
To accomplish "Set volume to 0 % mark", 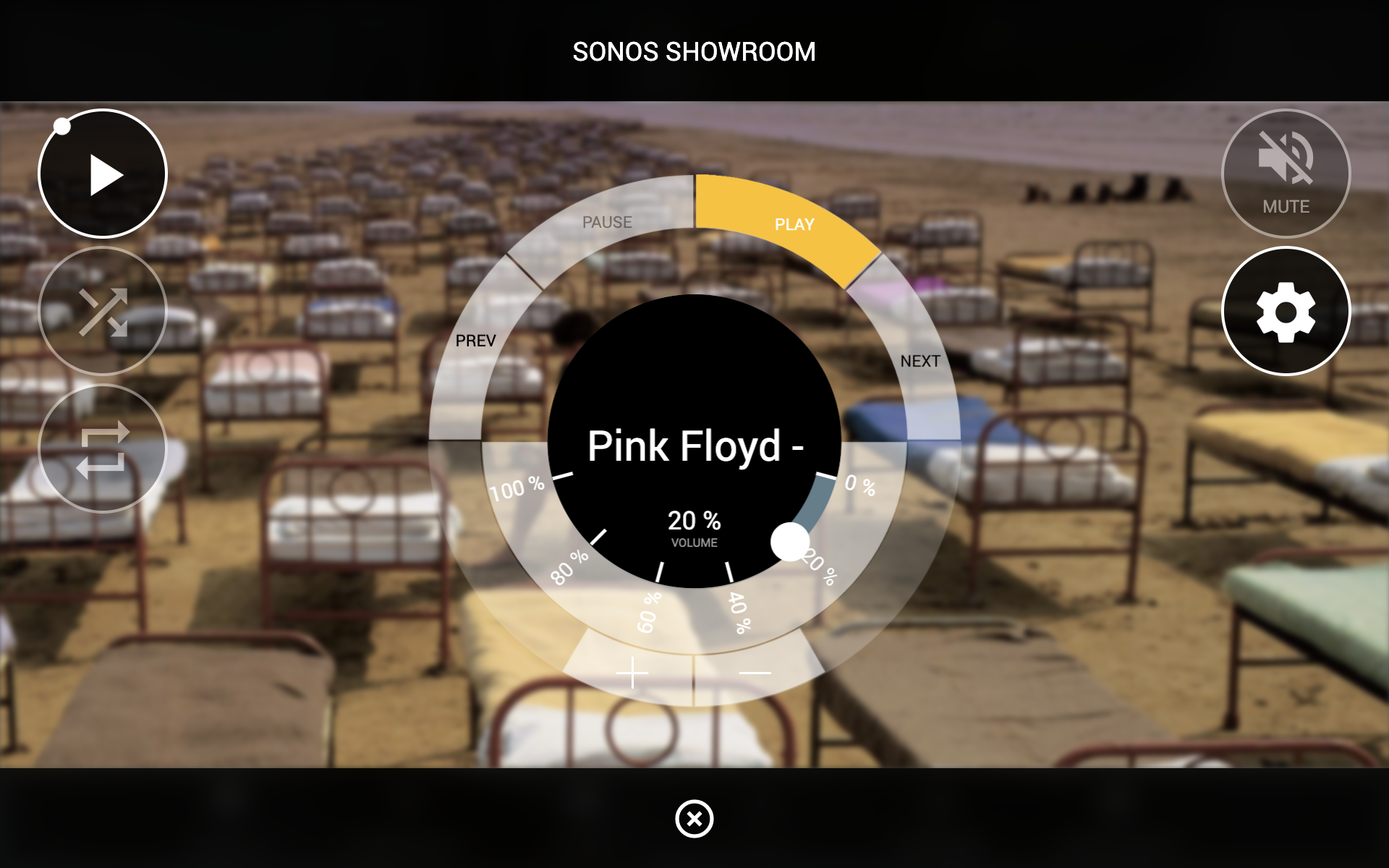I will click(x=860, y=485).
